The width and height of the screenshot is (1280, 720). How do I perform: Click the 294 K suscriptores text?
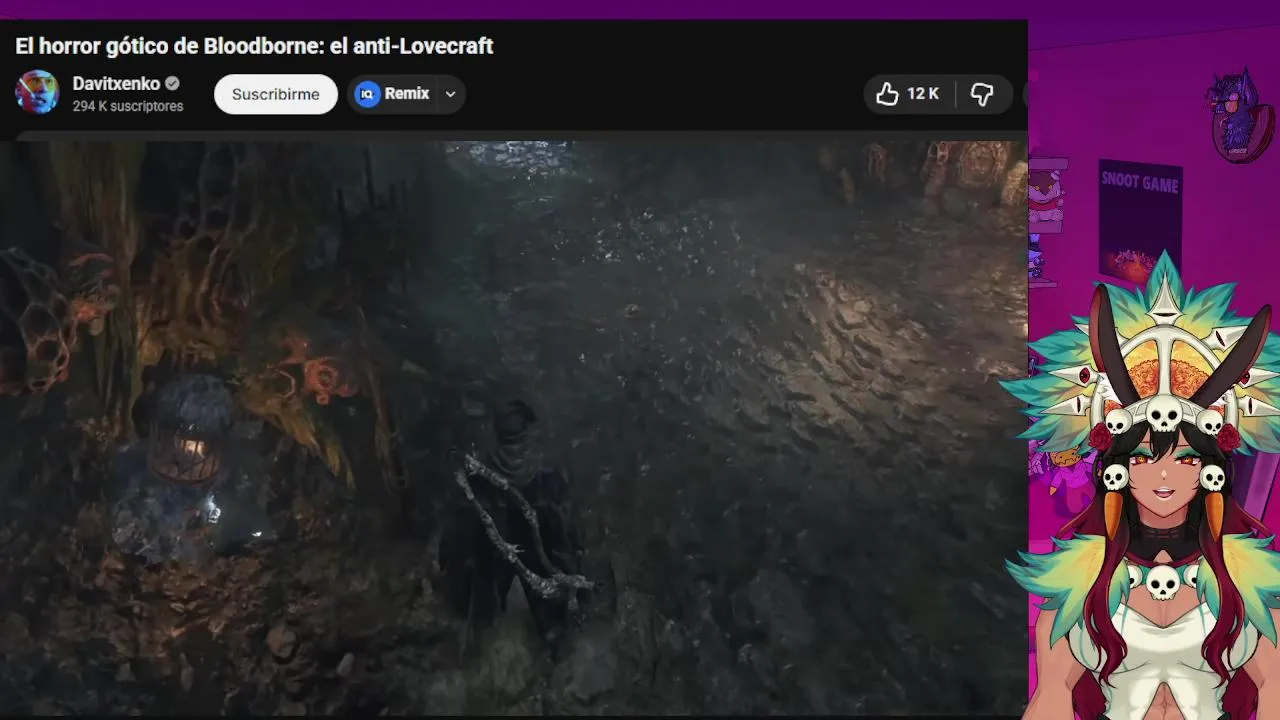click(x=128, y=106)
